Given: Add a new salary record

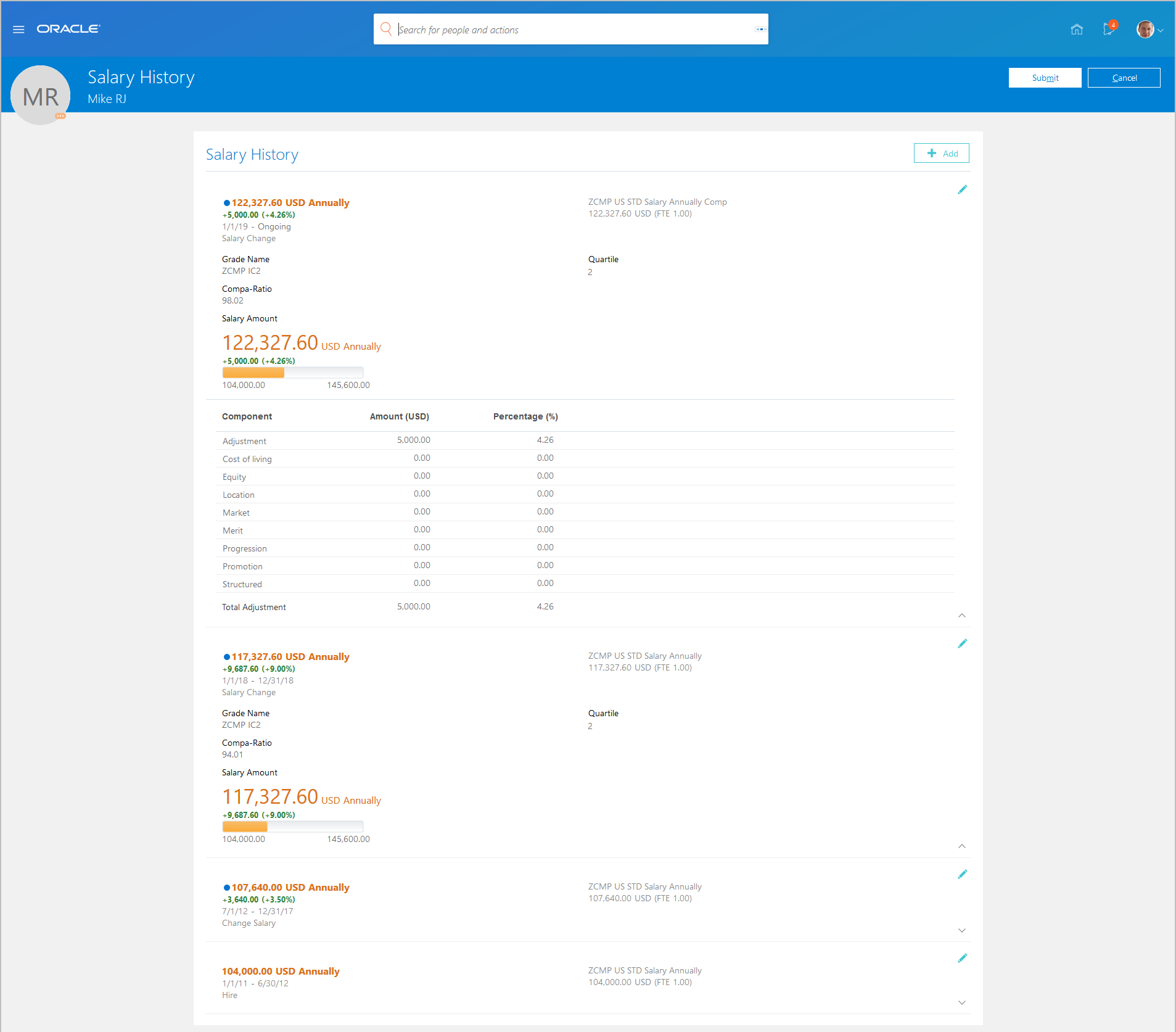Looking at the screenshot, I should (942, 153).
